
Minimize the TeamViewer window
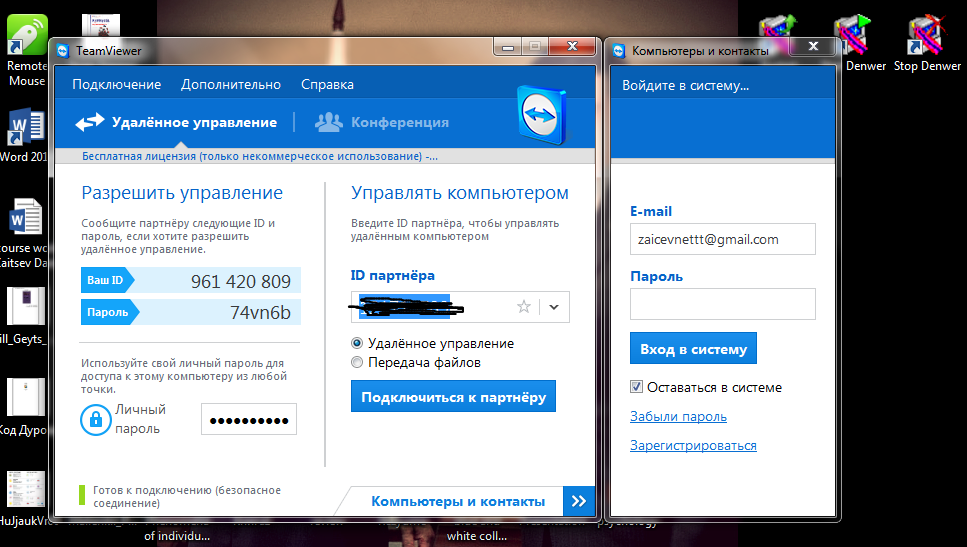[x=508, y=47]
